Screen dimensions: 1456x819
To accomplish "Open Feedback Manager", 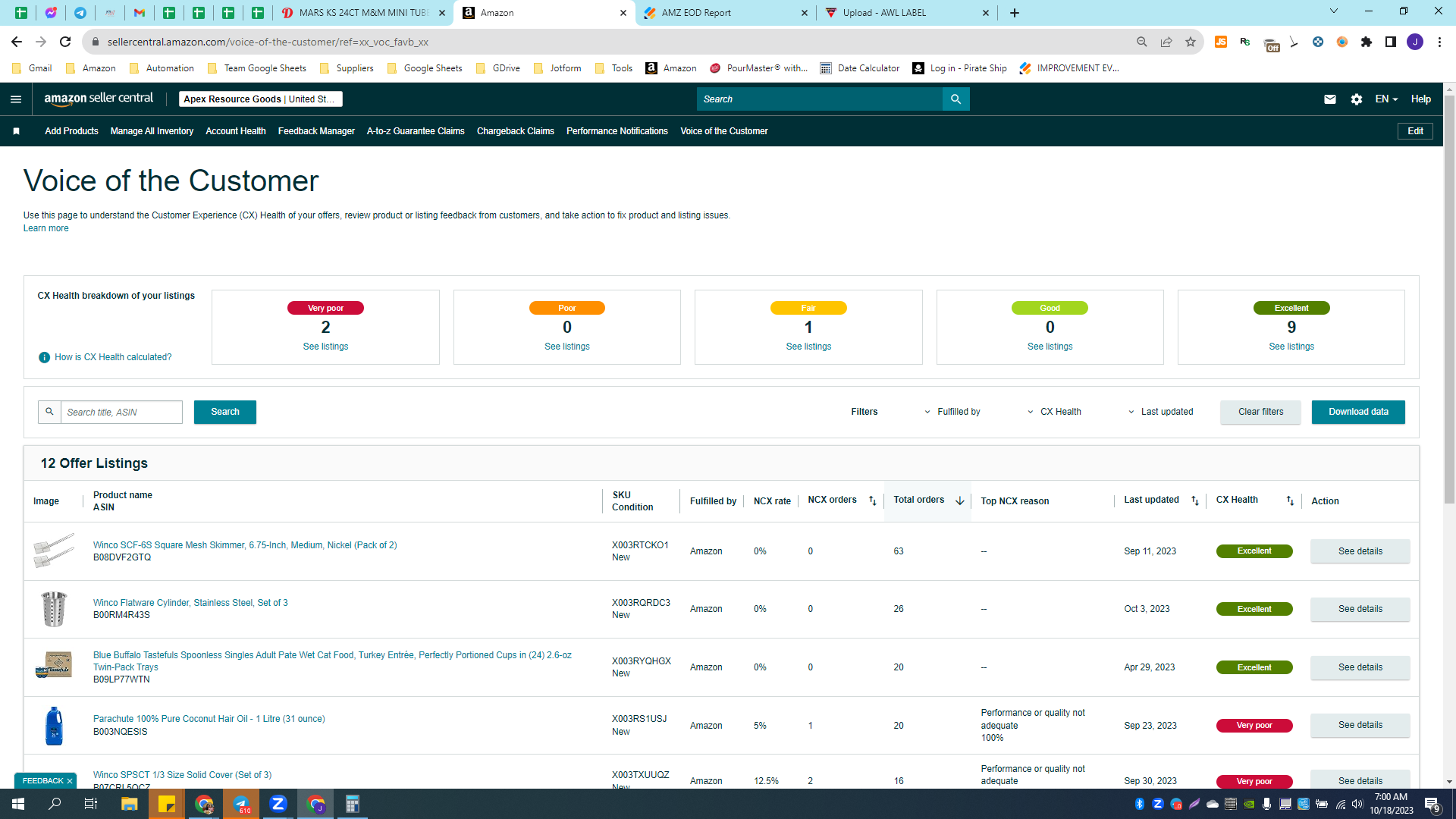I will click(316, 131).
